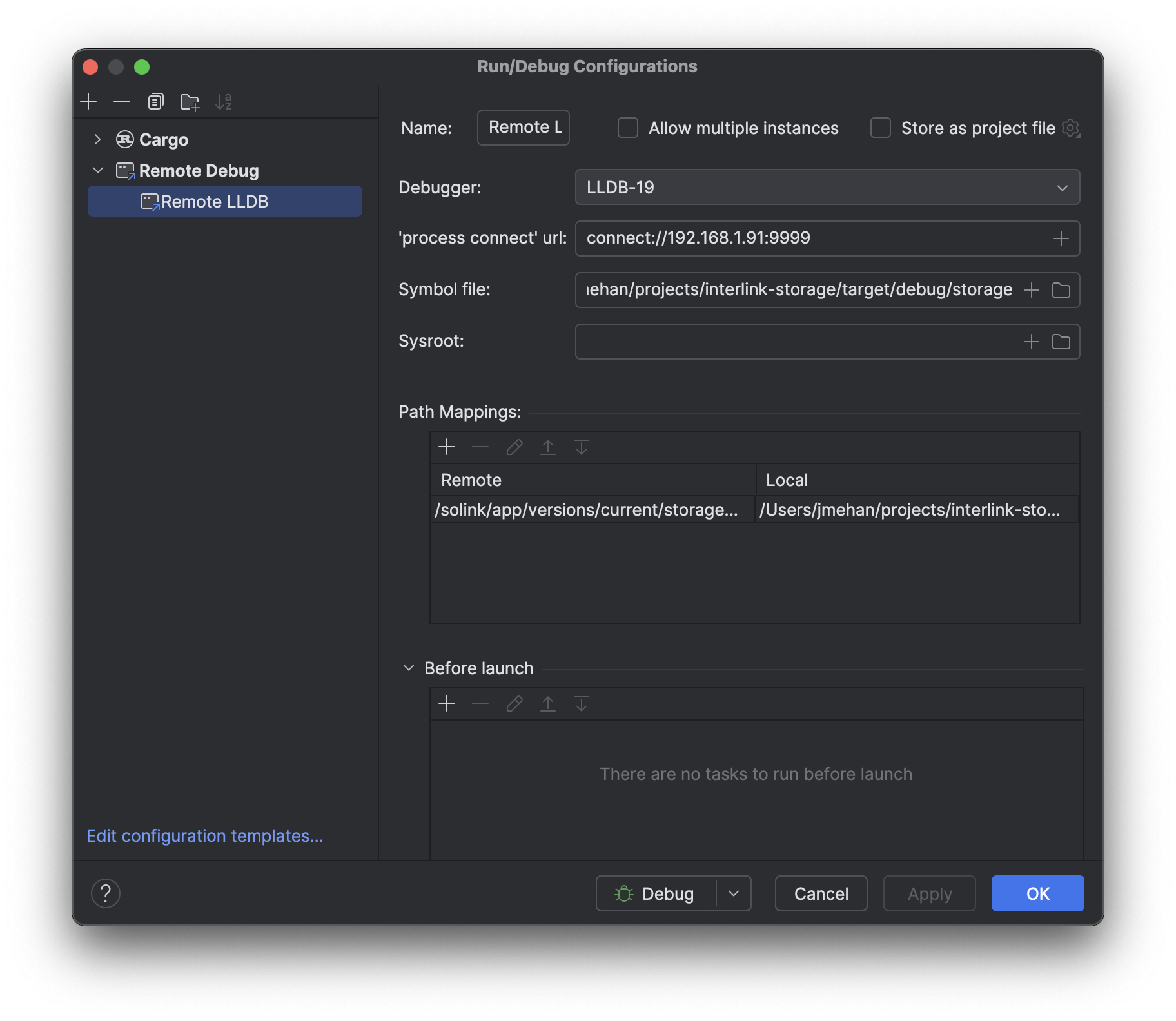
Task: Collapse the Before launch section
Action: (x=409, y=668)
